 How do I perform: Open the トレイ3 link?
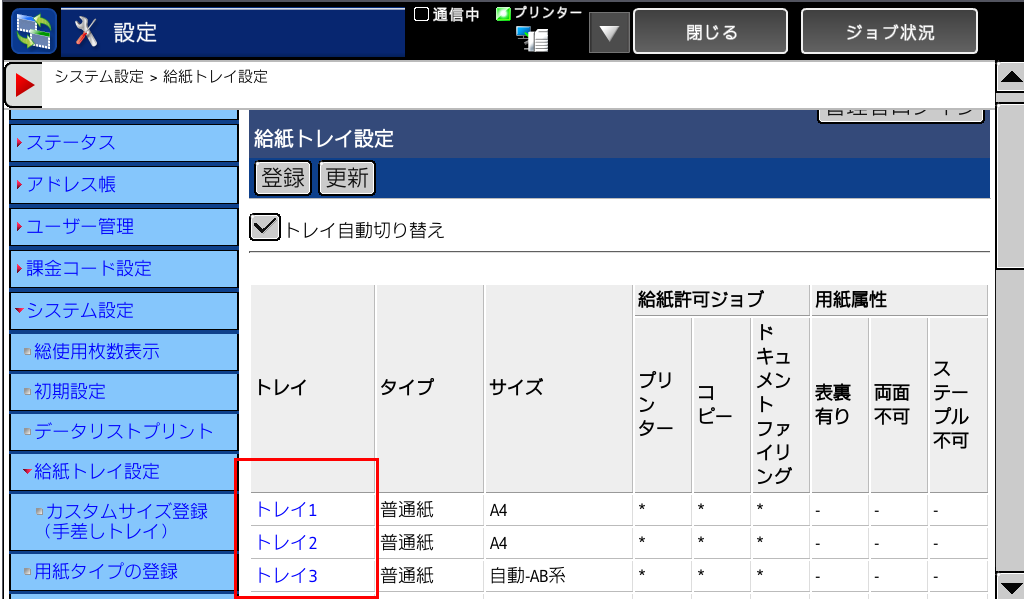click(286, 575)
